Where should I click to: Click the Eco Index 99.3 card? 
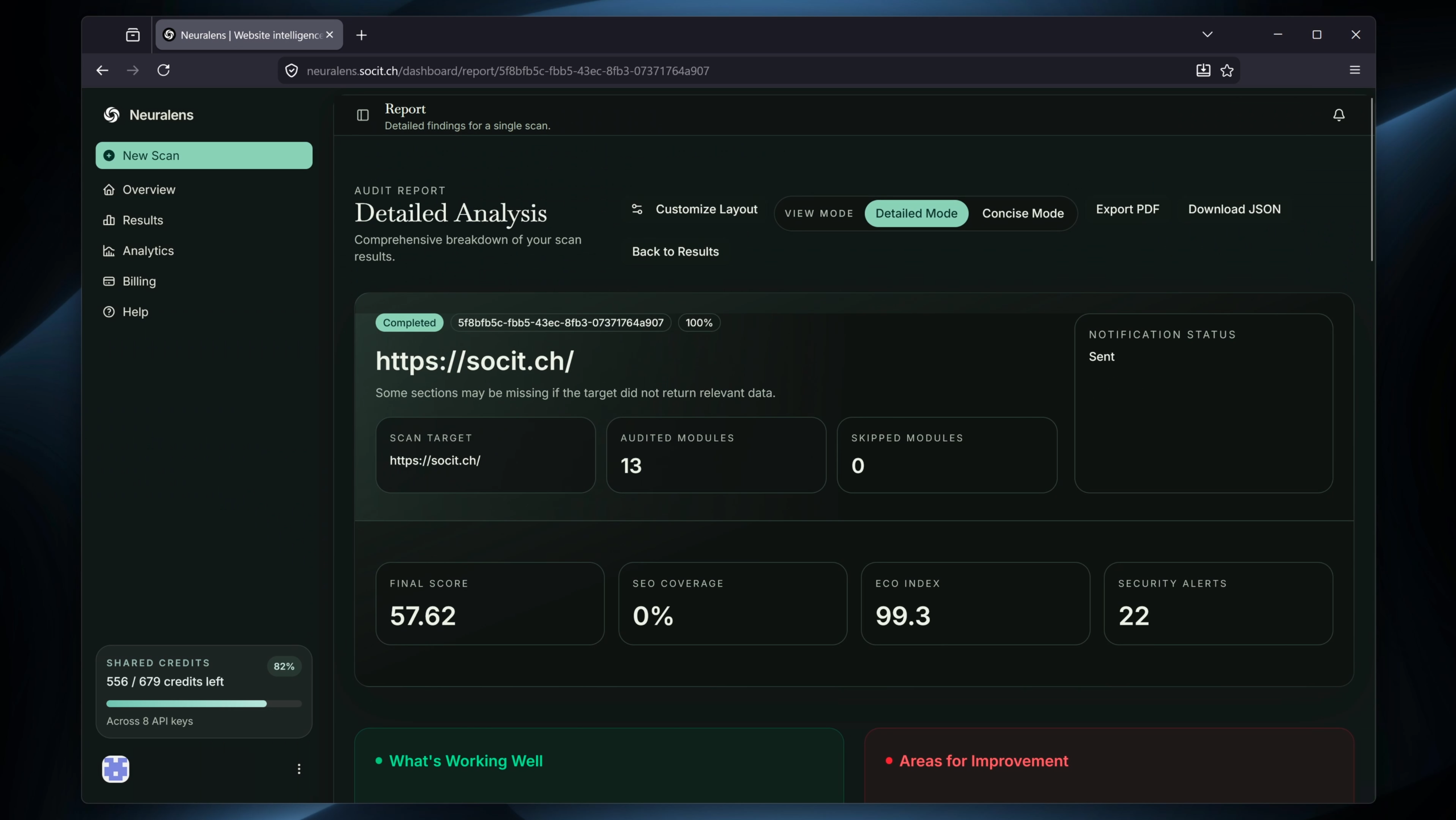tap(975, 604)
